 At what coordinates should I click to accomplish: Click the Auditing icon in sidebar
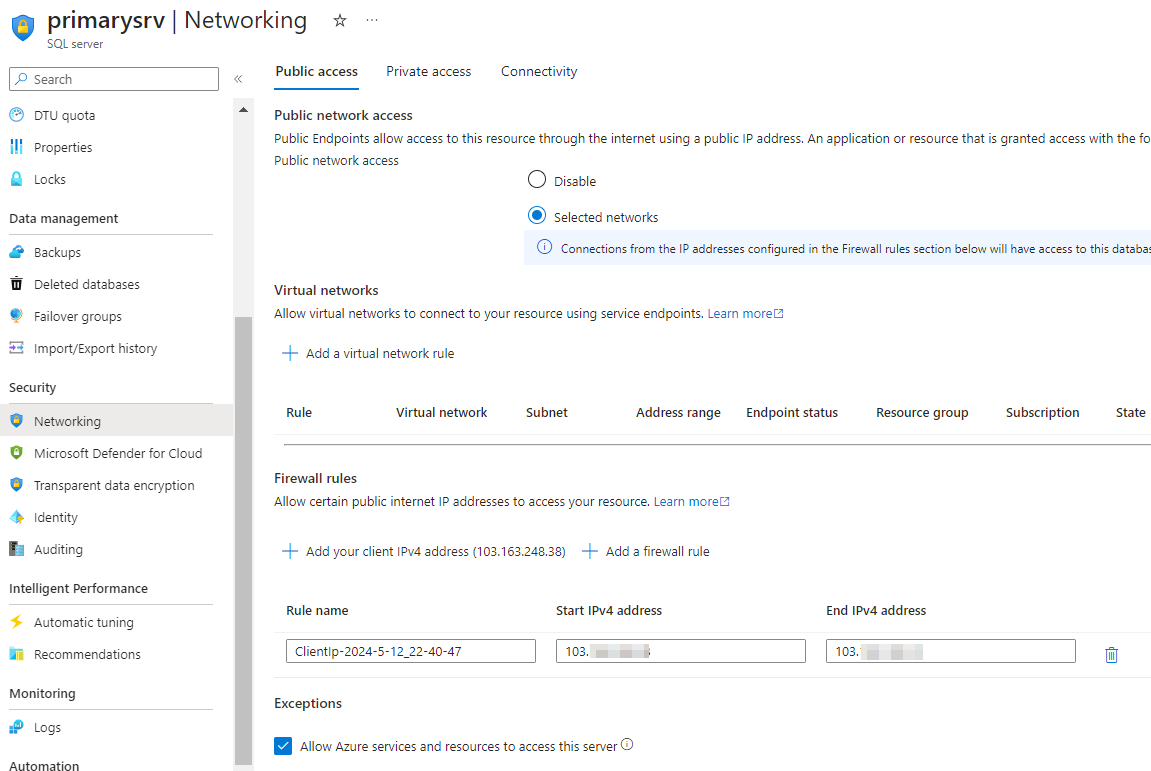point(16,549)
